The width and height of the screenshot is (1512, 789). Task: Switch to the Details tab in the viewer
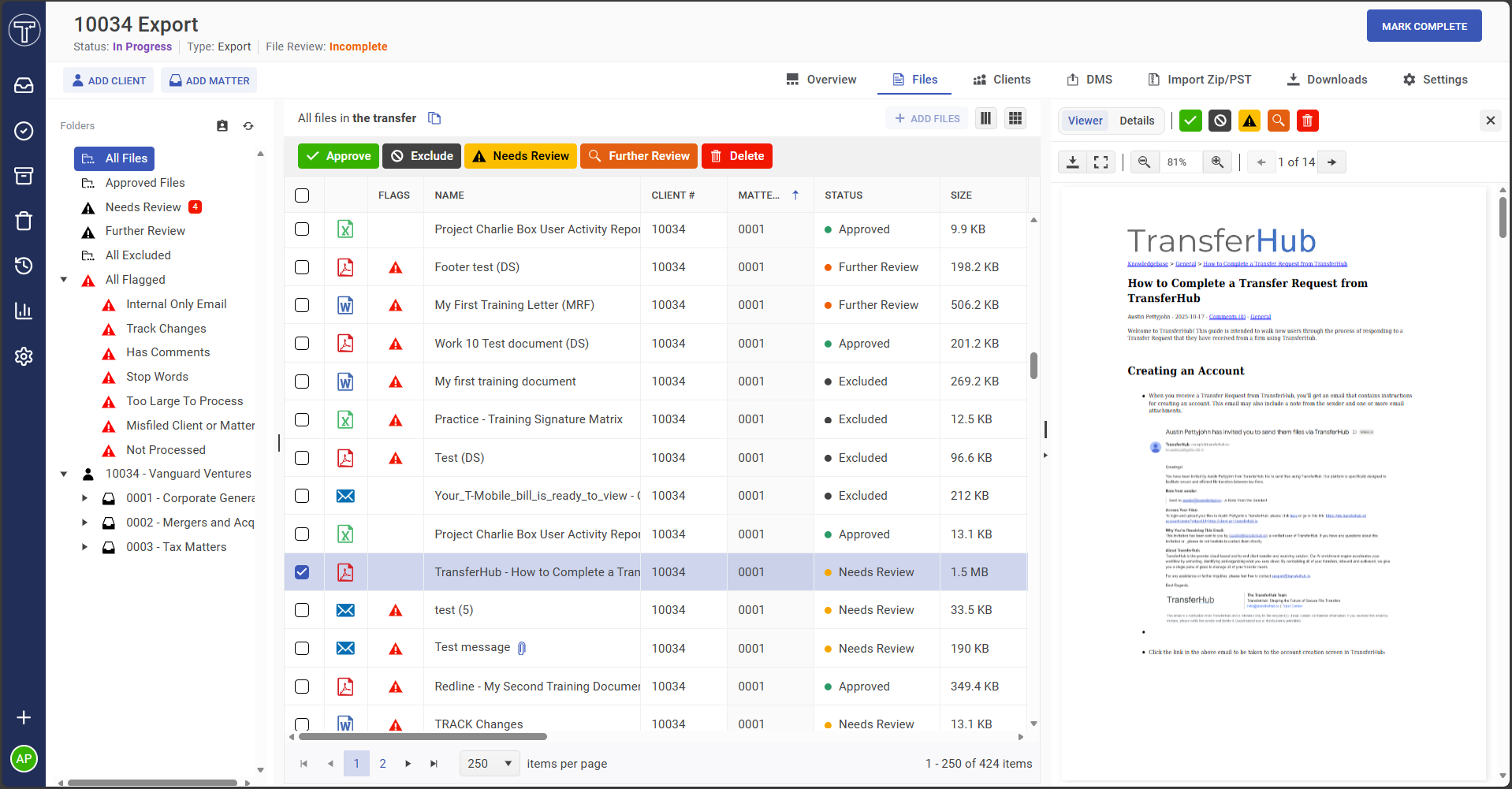tap(1137, 121)
